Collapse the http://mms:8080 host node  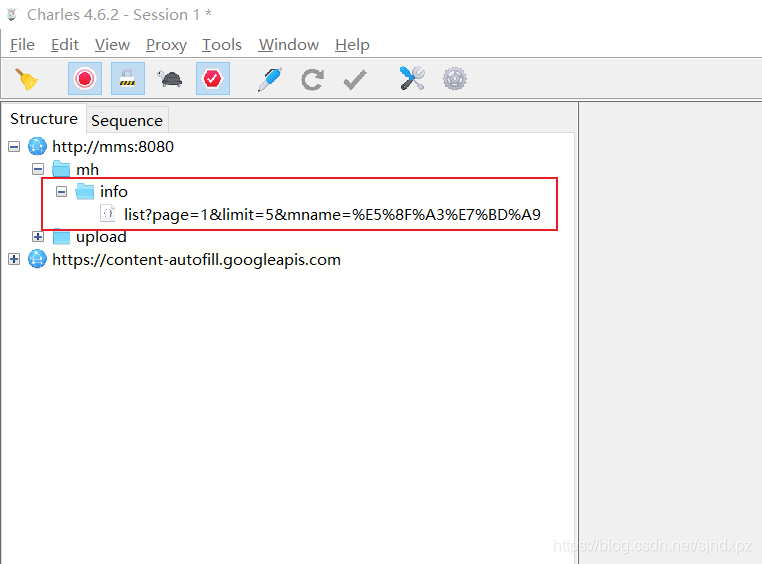pos(14,146)
